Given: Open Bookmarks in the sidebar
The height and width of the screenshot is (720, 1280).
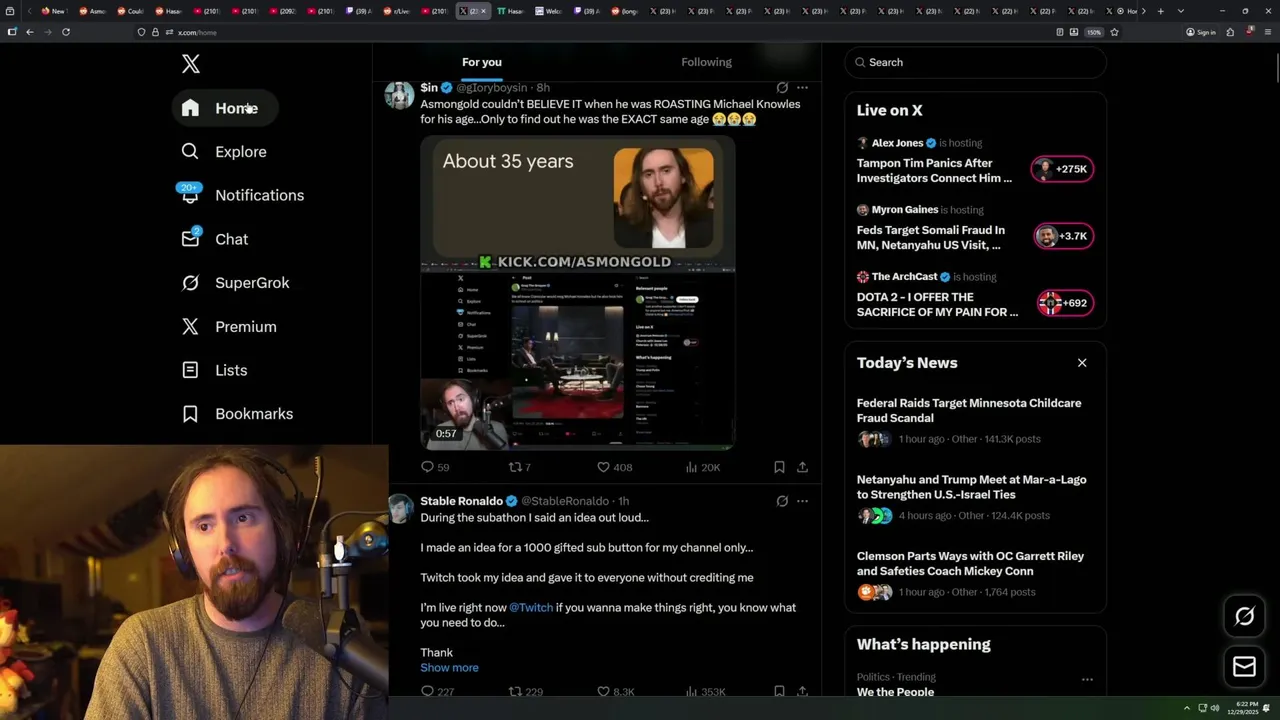Looking at the screenshot, I should [x=238, y=414].
